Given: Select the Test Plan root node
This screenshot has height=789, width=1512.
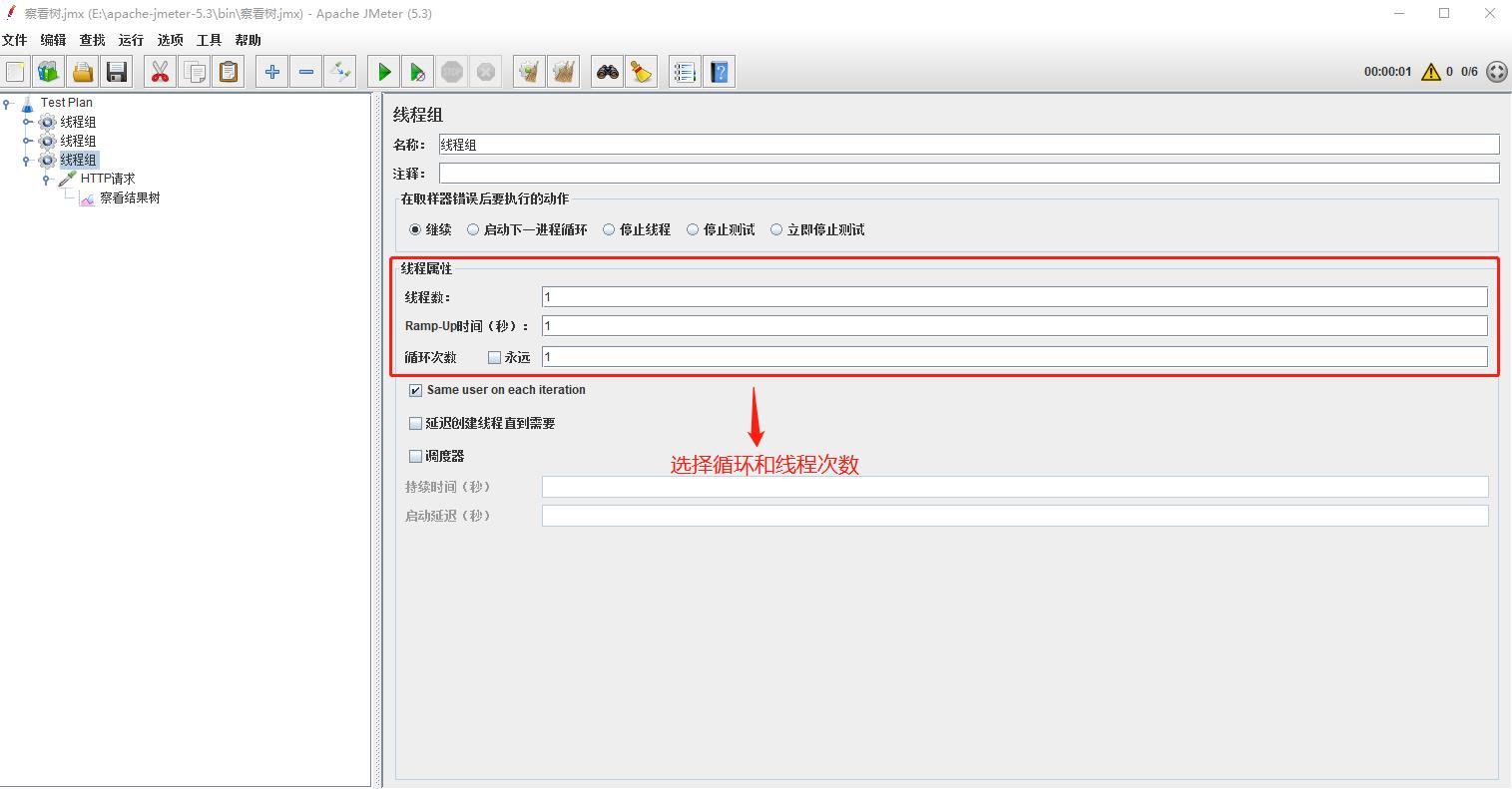Looking at the screenshot, I should pyautogui.click(x=67, y=103).
